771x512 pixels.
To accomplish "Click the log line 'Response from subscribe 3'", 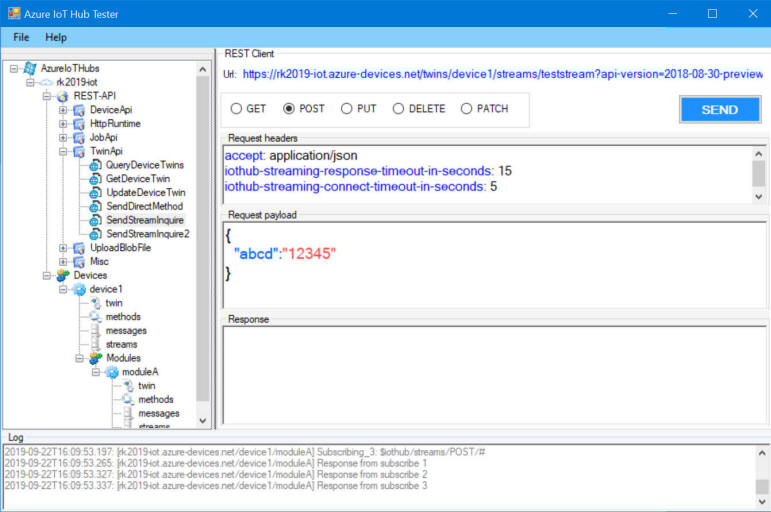I will pos(372,486).
